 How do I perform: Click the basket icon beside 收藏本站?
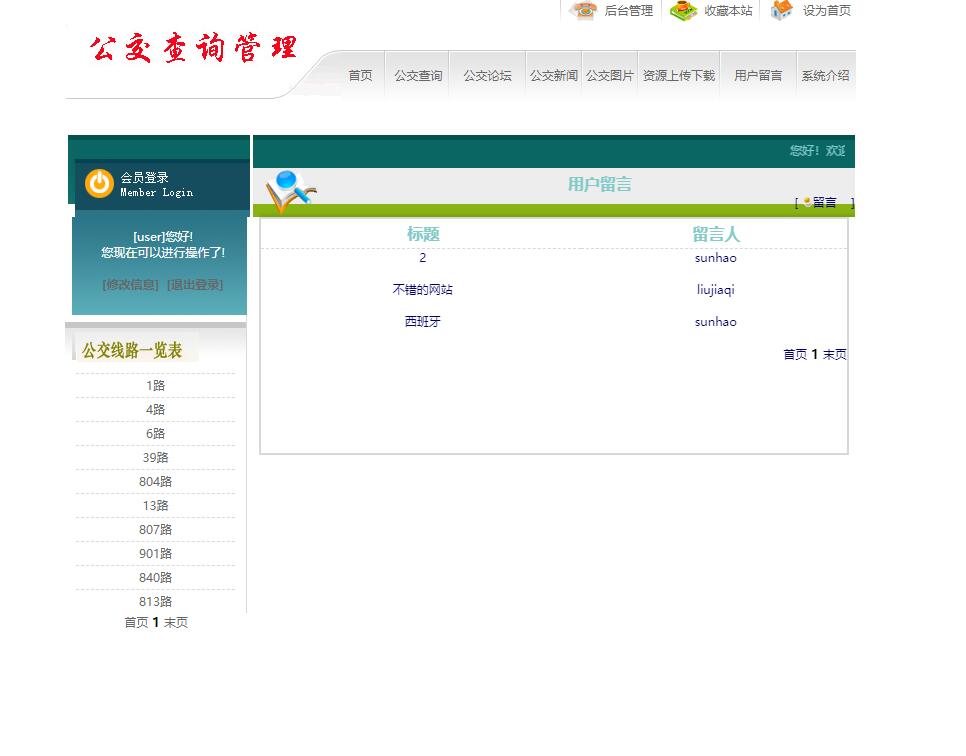click(683, 11)
